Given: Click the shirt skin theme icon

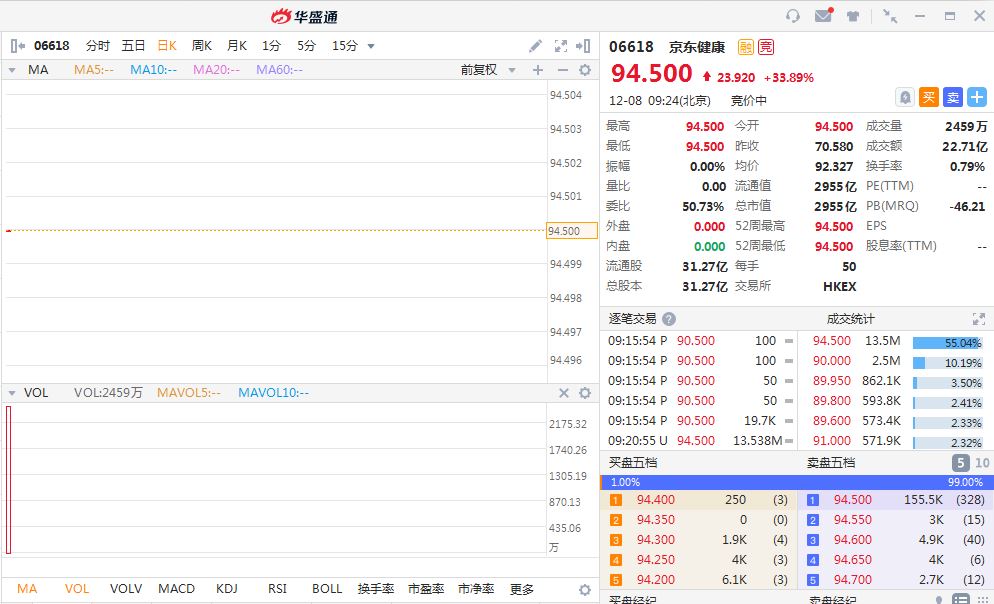Looking at the screenshot, I should tap(853, 16).
